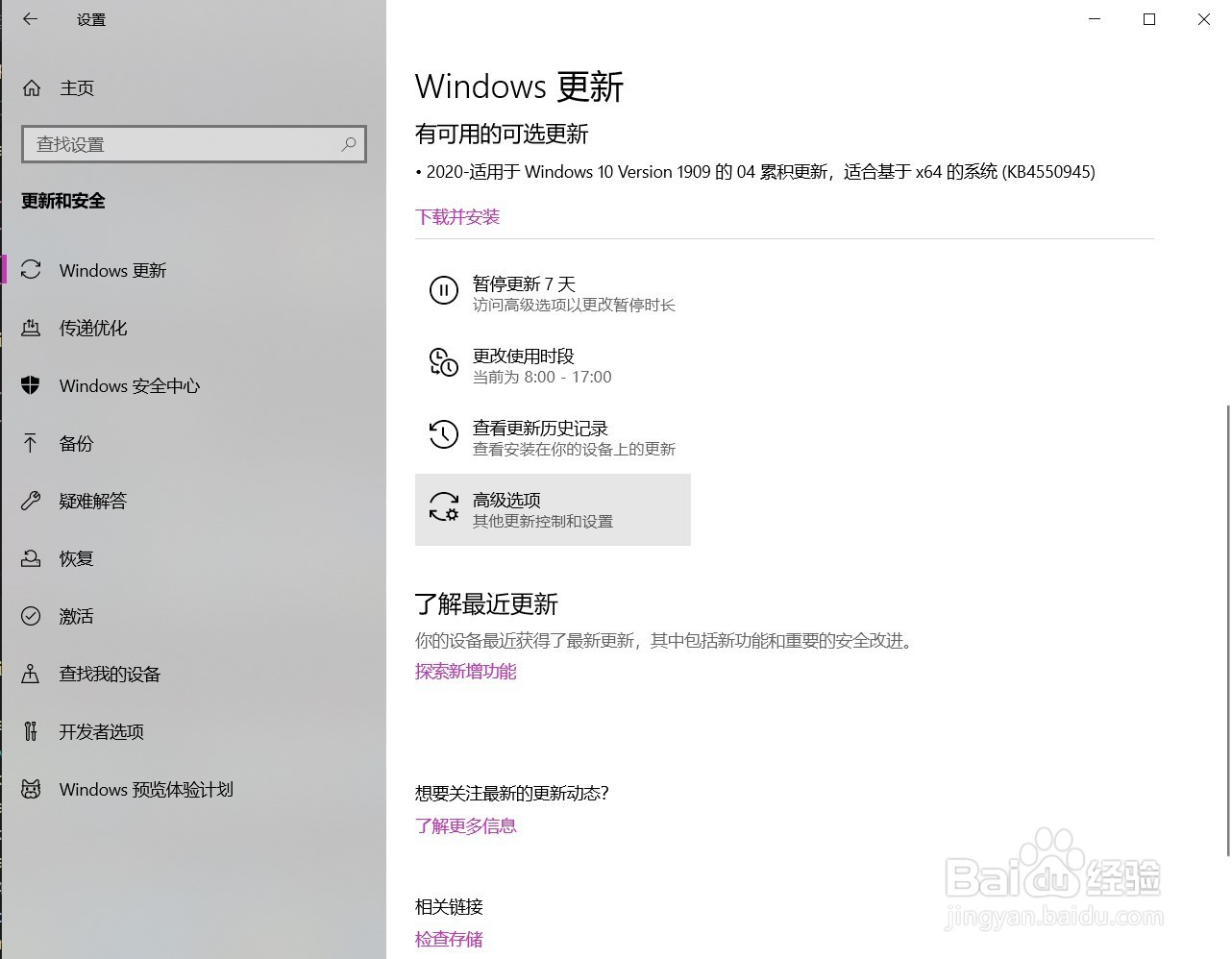Open 高级选项 settings
Image resolution: width=1232 pixels, height=959 pixels.
tap(553, 509)
